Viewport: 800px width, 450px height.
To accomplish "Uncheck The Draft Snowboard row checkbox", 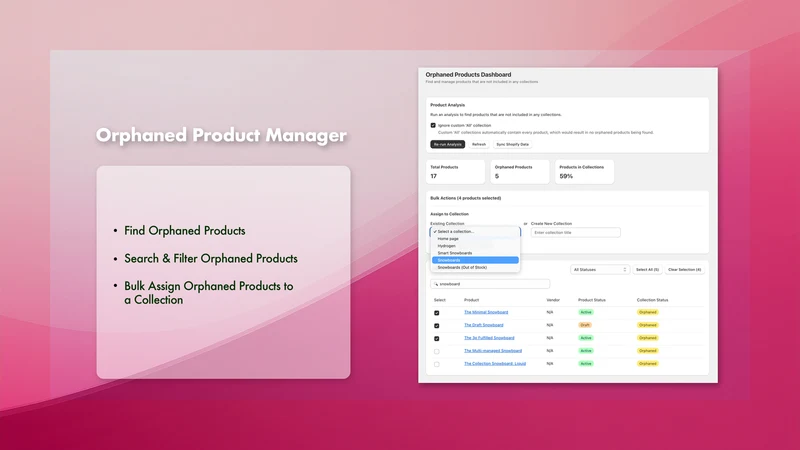I will tap(437, 326).
